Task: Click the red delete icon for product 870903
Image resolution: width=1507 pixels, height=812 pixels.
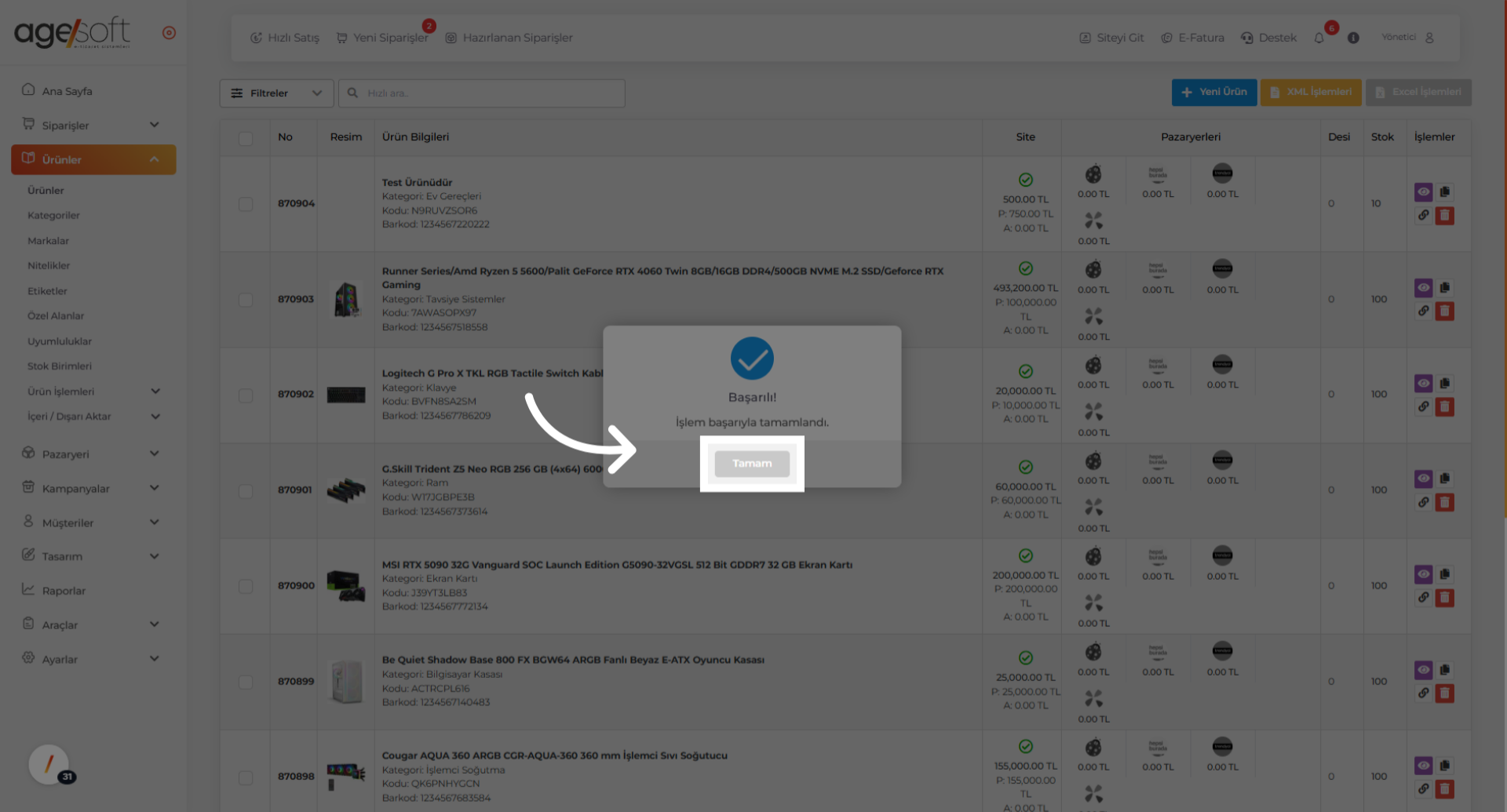Action: coord(1445,311)
